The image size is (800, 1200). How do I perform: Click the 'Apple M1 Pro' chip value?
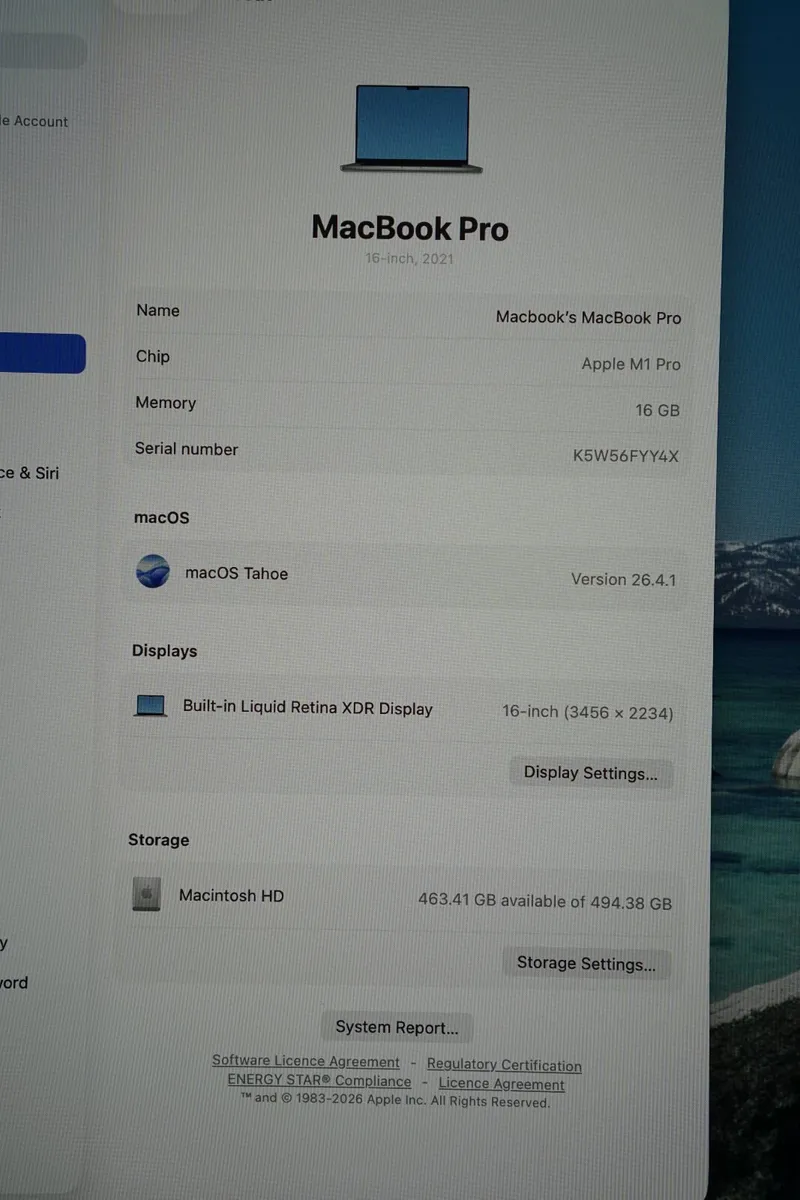(x=631, y=364)
